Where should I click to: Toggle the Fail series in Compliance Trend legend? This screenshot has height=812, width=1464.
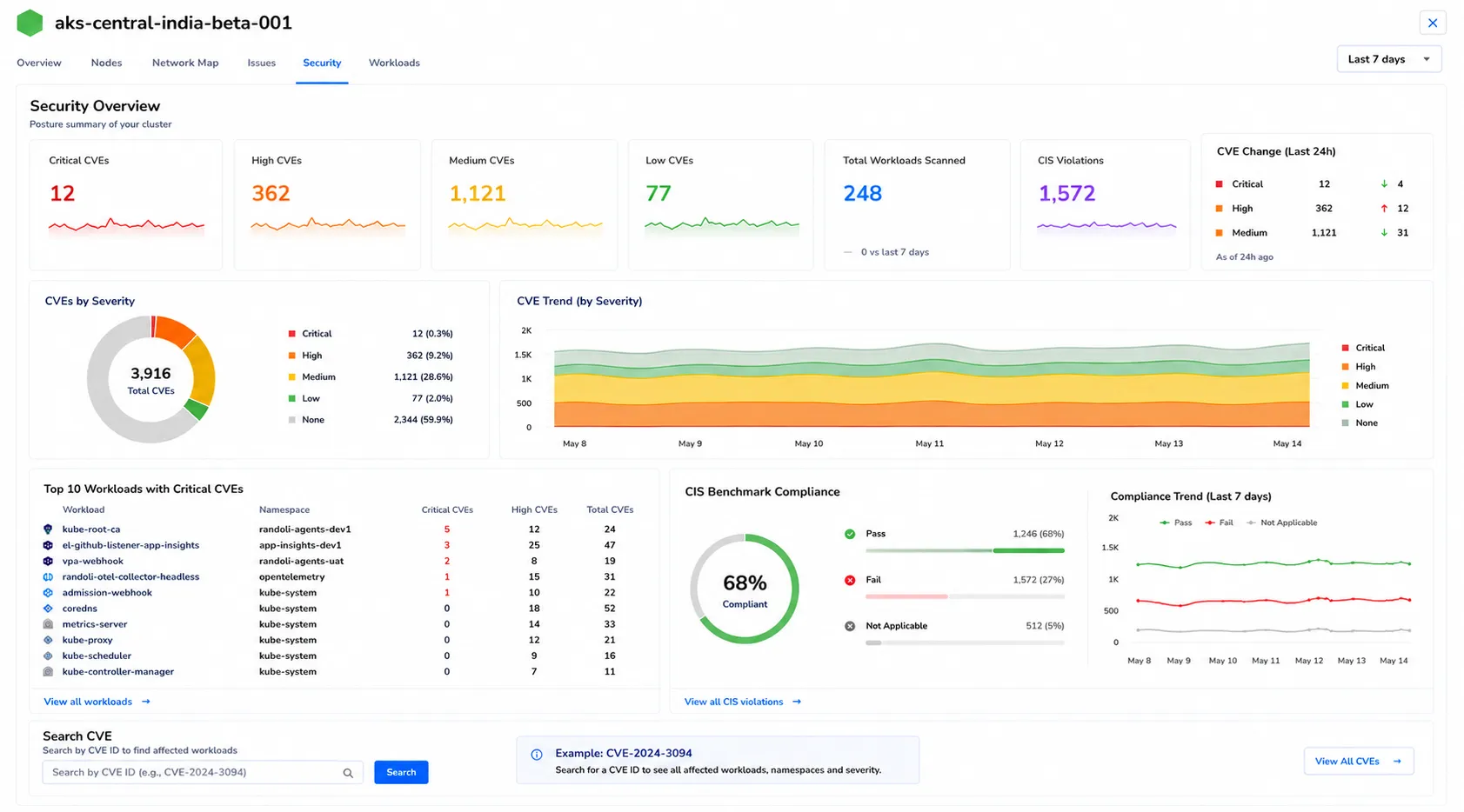click(1219, 522)
